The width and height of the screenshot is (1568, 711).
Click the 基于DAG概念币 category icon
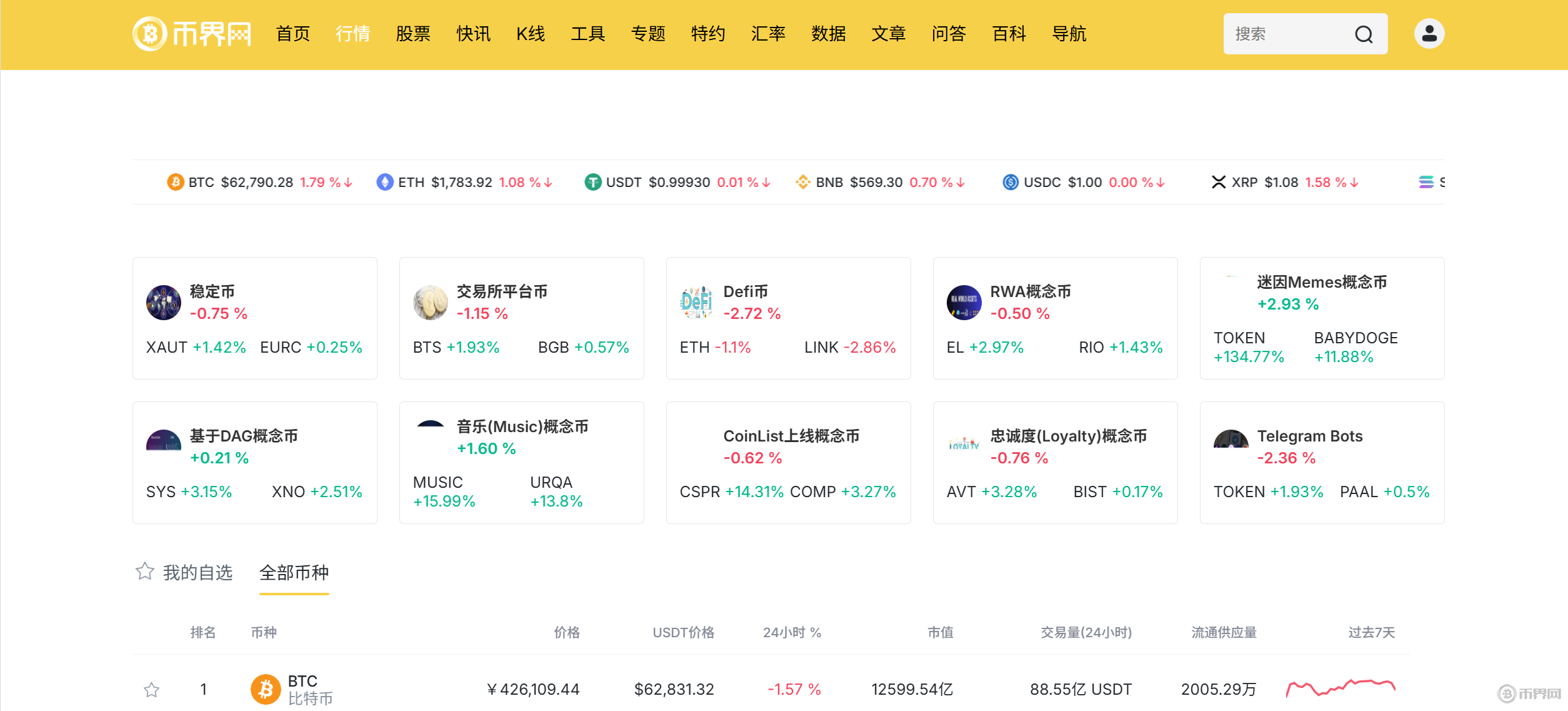[x=164, y=440]
